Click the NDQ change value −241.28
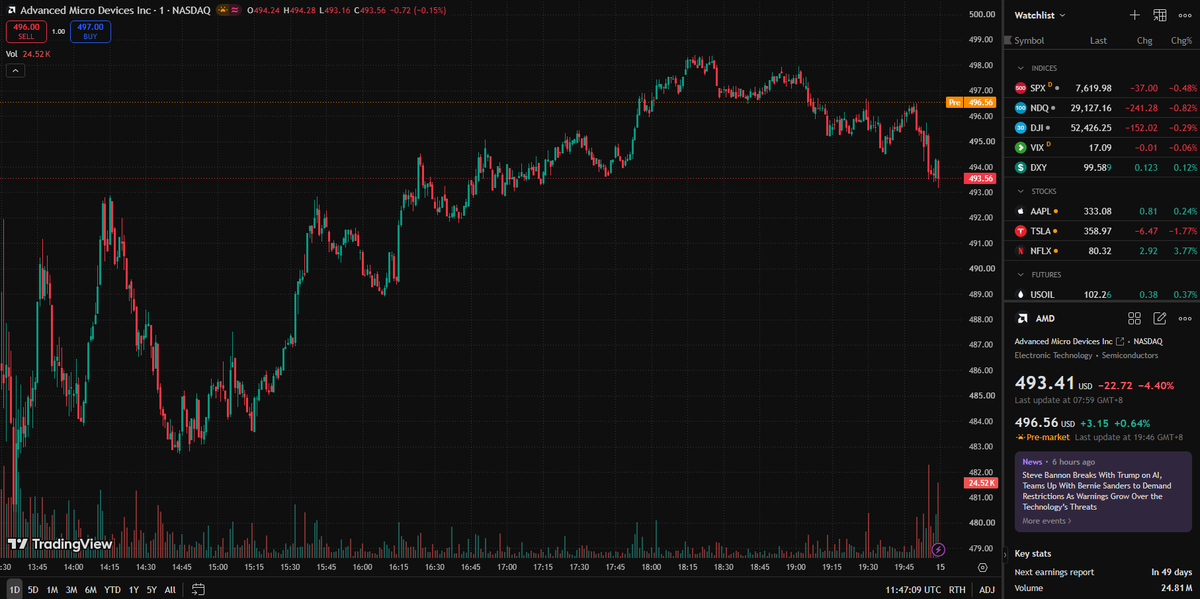This screenshot has height=599, width=1200. [x=1139, y=108]
